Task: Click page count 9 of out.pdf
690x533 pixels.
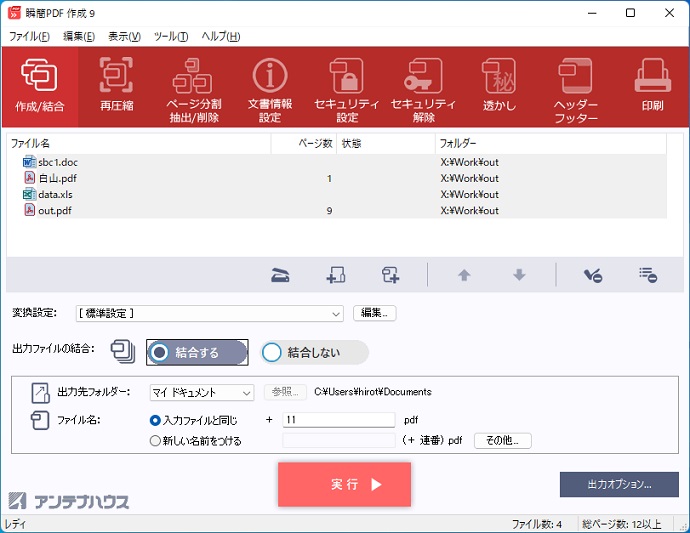Action: [329, 210]
